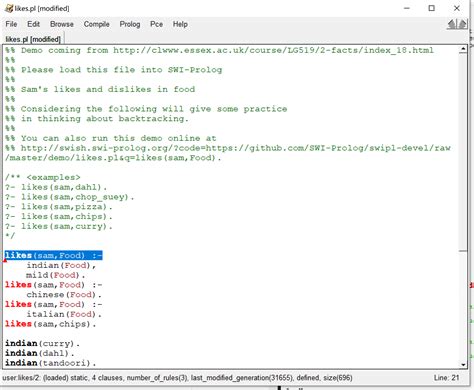Click the 'indian(dahl).' fact
474x390 pixels.
pos(40,353)
